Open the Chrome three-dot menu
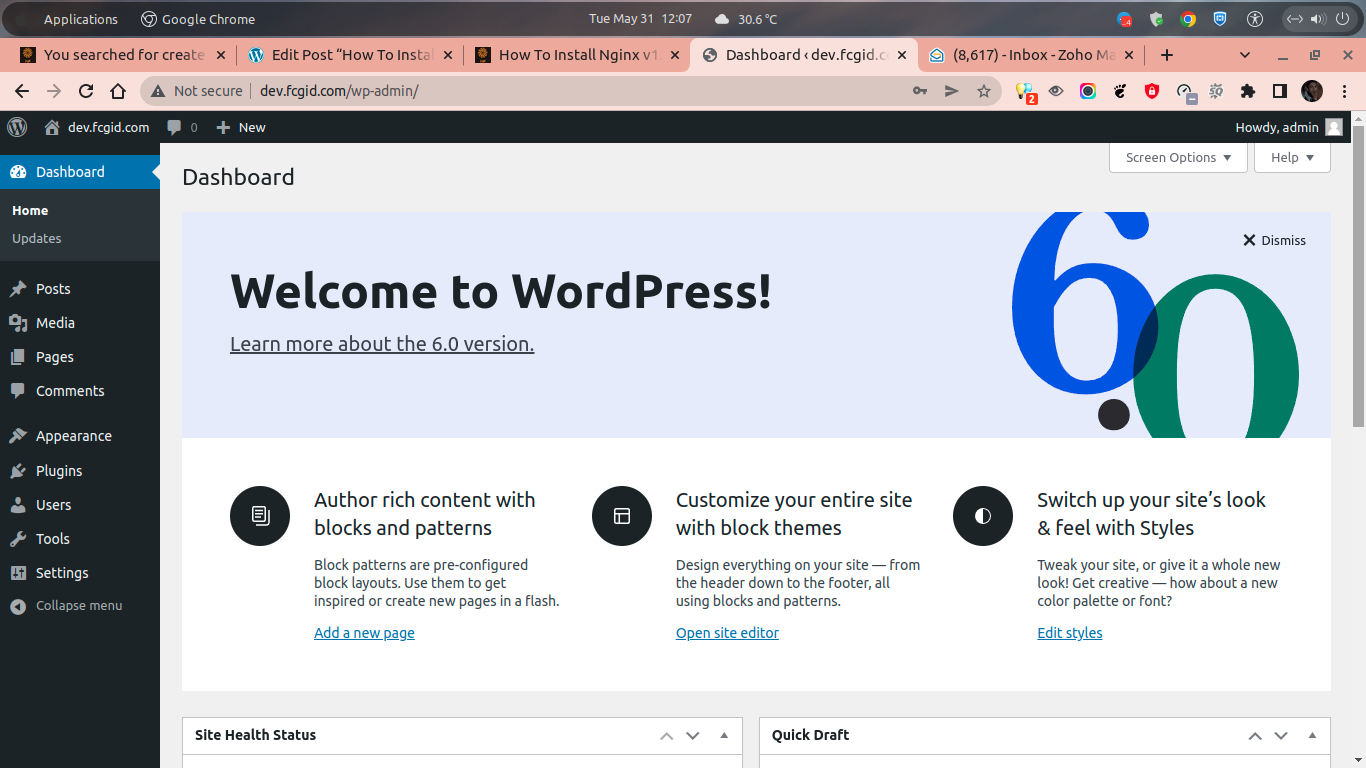 (x=1345, y=91)
